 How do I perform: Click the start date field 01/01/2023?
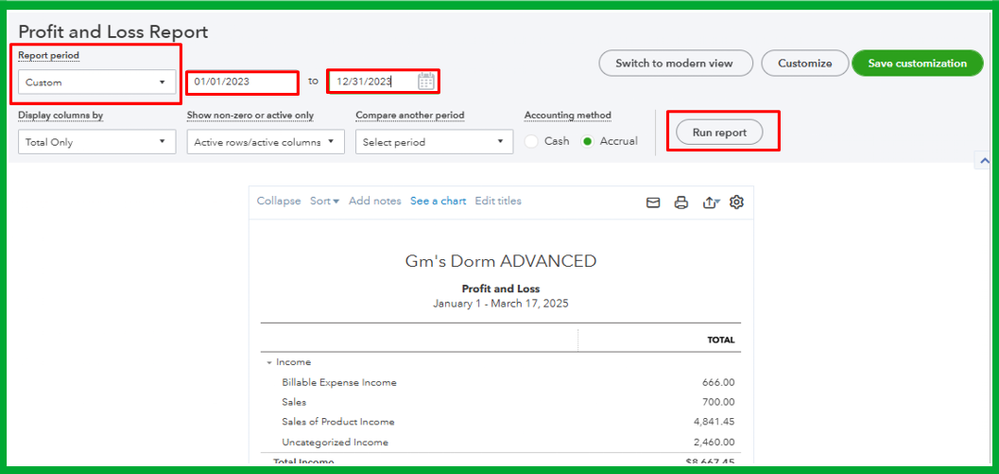[242, 82]
